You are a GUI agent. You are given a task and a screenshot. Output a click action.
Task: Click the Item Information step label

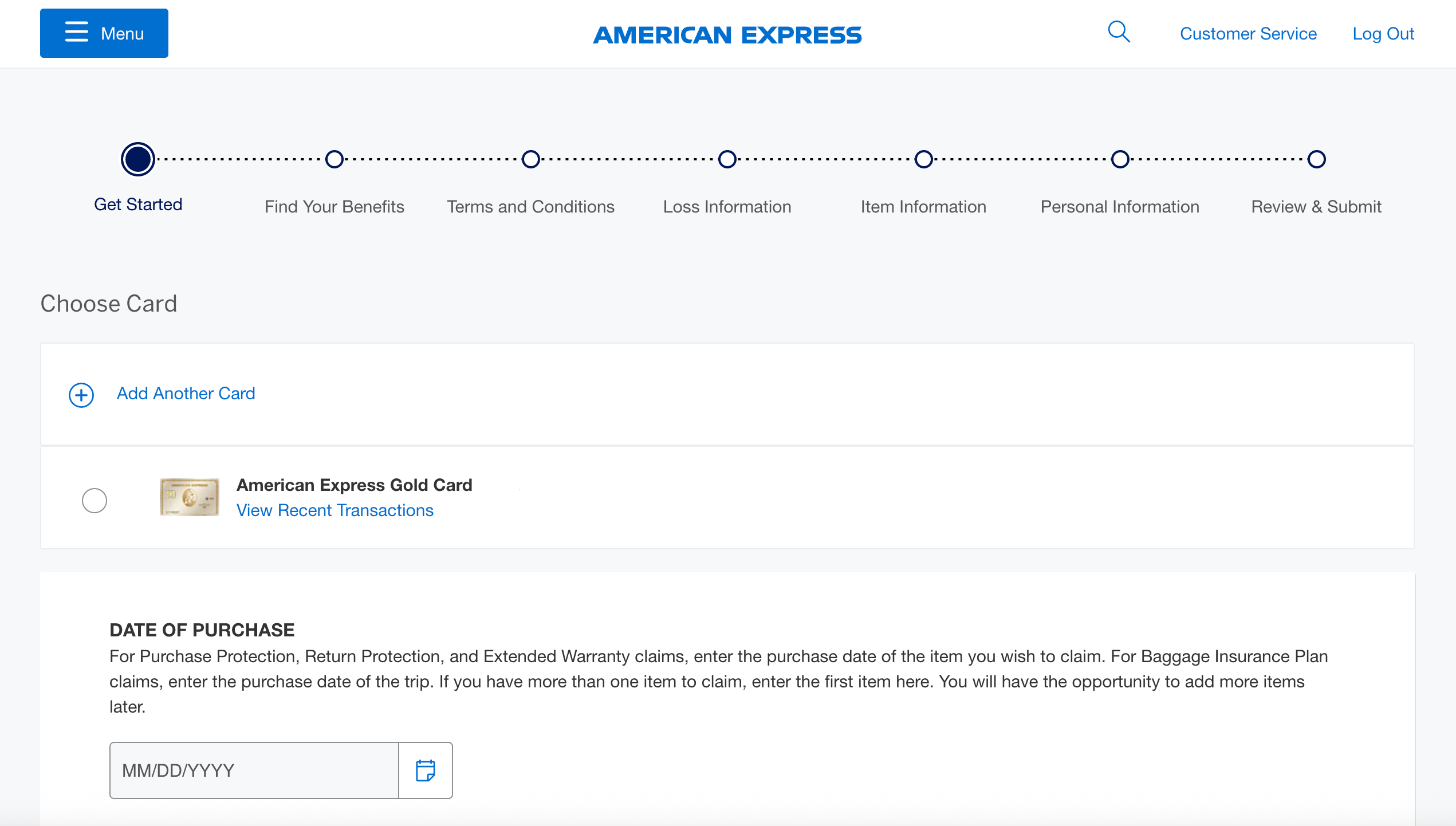point(923,206)
